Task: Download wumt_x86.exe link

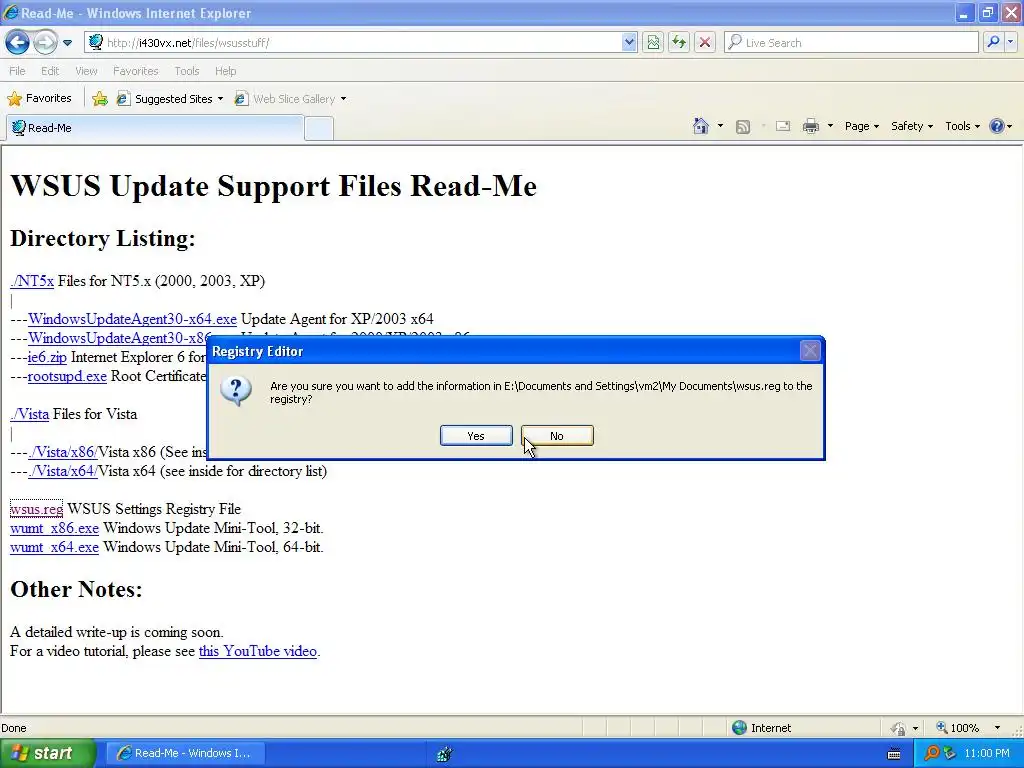Action: pos(54,528)
